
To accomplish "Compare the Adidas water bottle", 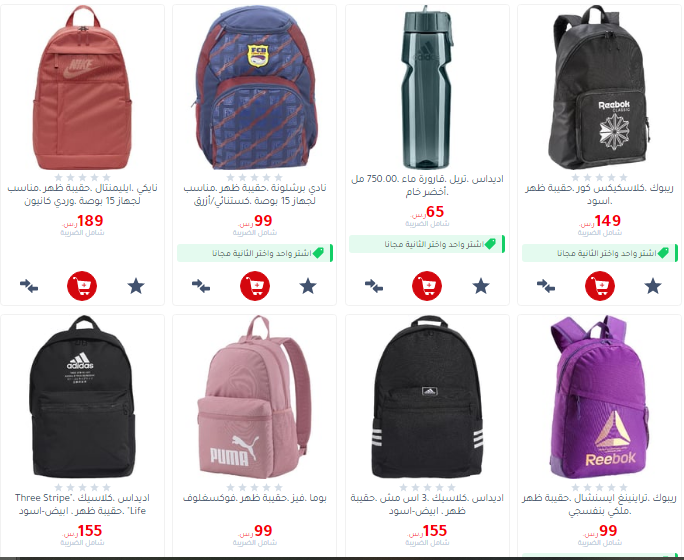I will [374, 286].
